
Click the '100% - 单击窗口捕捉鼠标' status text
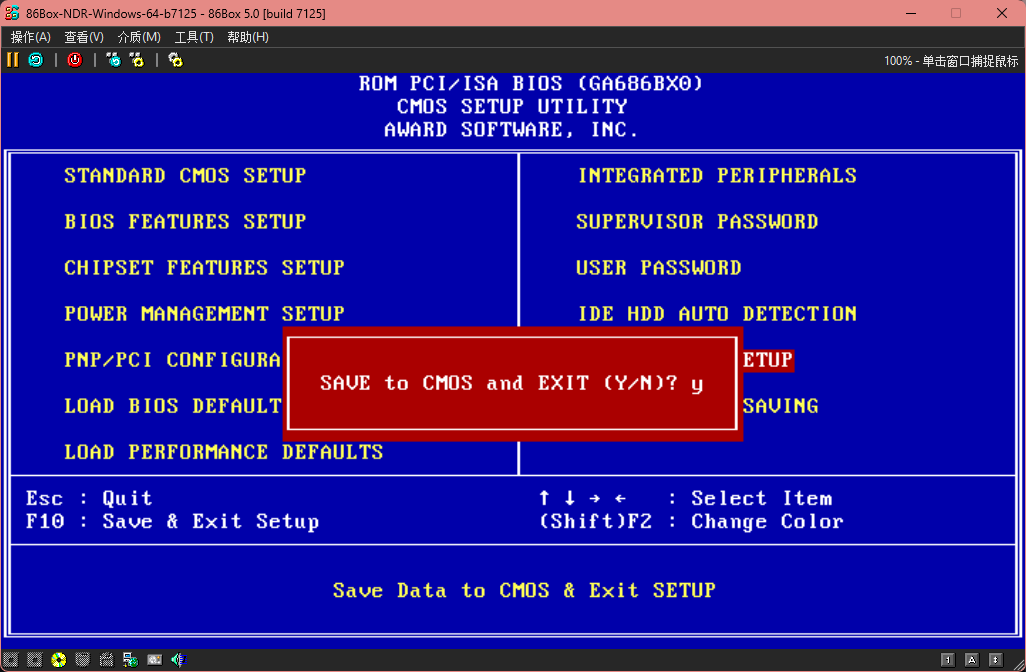pyautogui.click(x=951, y=61)
